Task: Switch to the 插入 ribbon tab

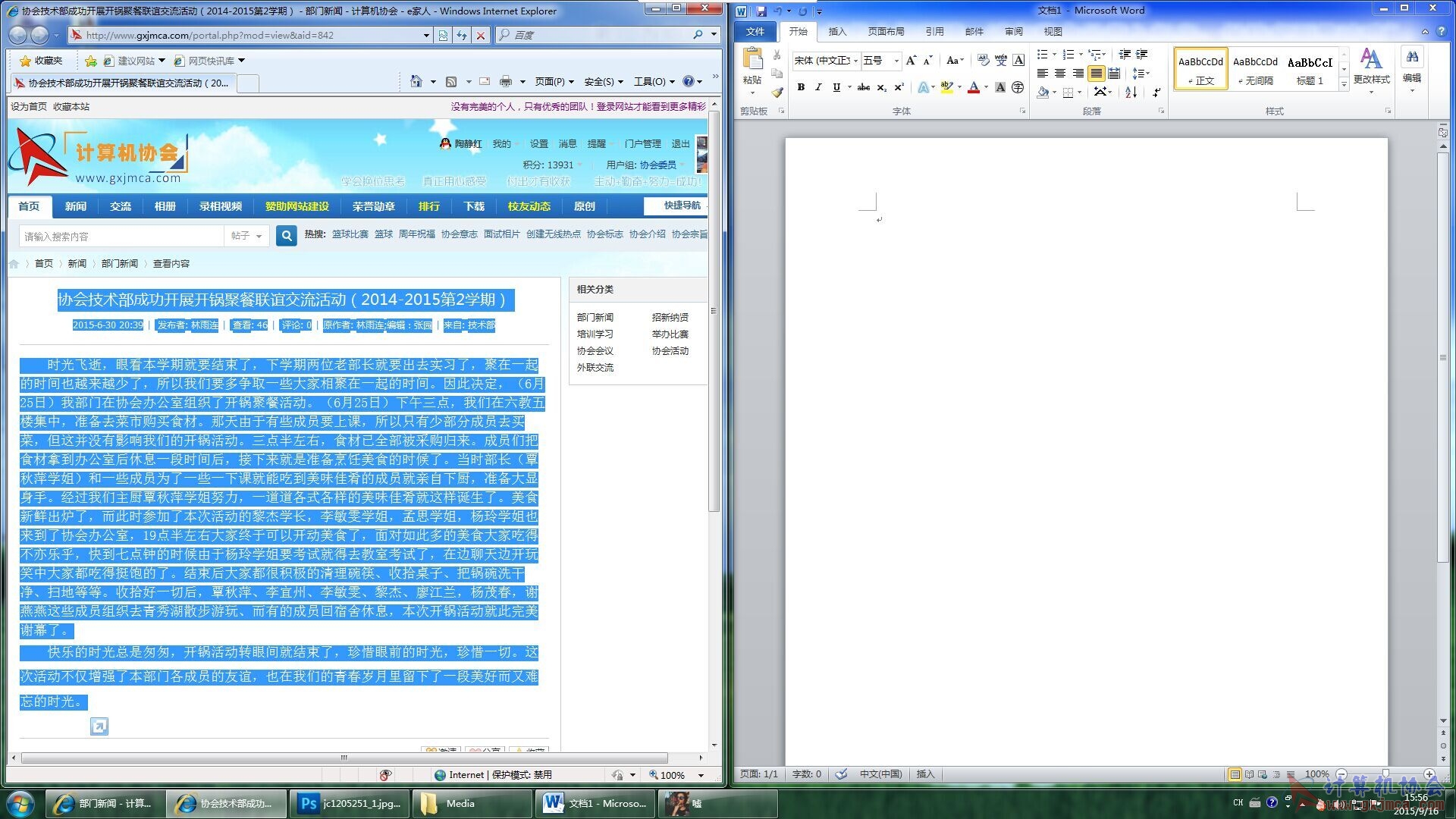Action: pyautogui.click(x=837, y=32)
